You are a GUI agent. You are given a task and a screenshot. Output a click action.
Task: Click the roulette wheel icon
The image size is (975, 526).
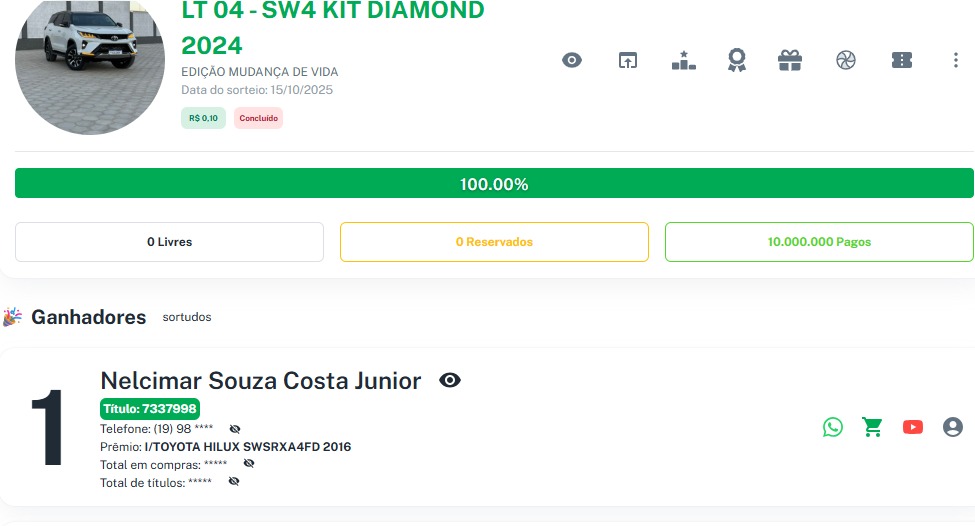(x=846, y=60)
